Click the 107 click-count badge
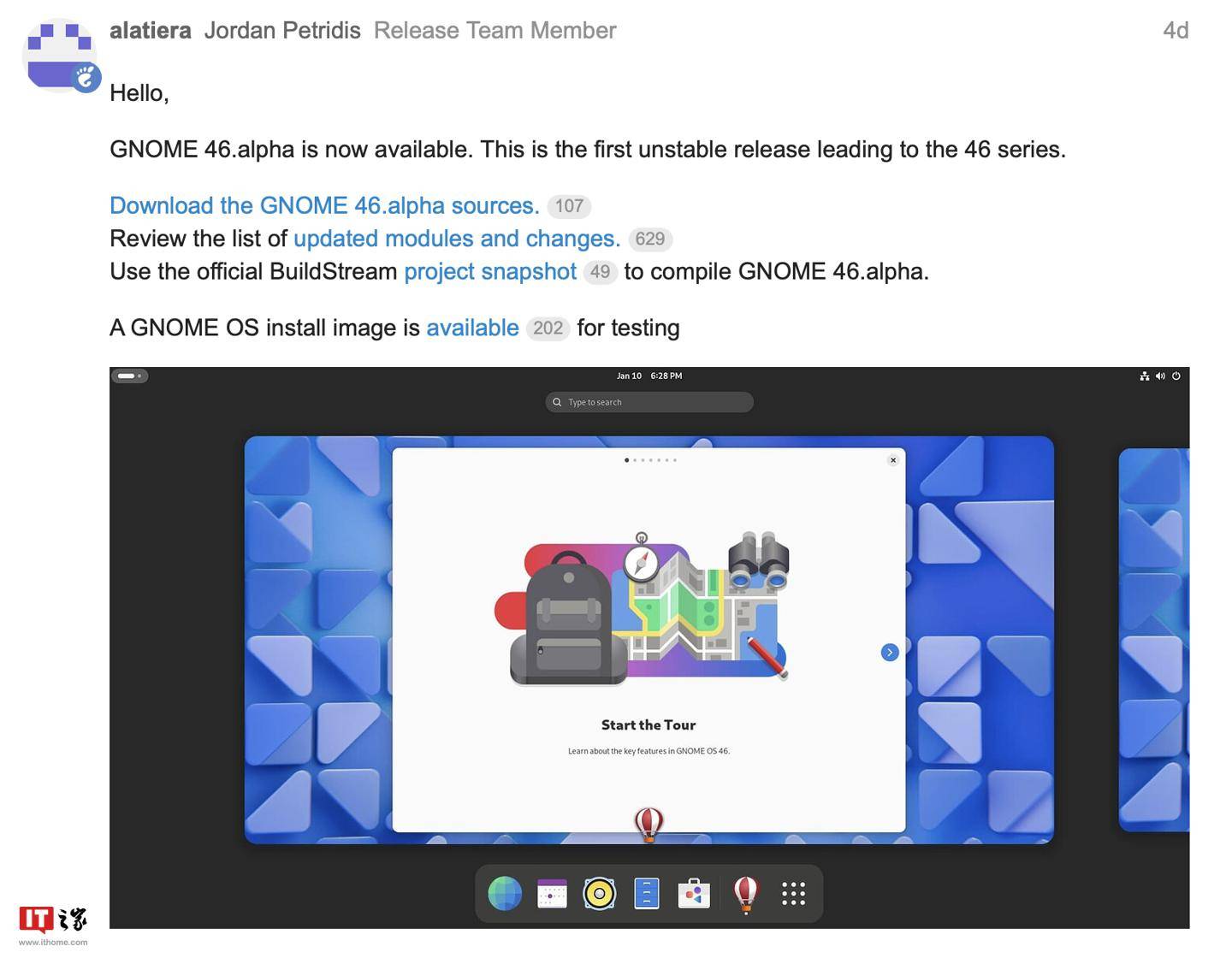The height and width of the screenshot is (964, 1232). click(569, 206)
